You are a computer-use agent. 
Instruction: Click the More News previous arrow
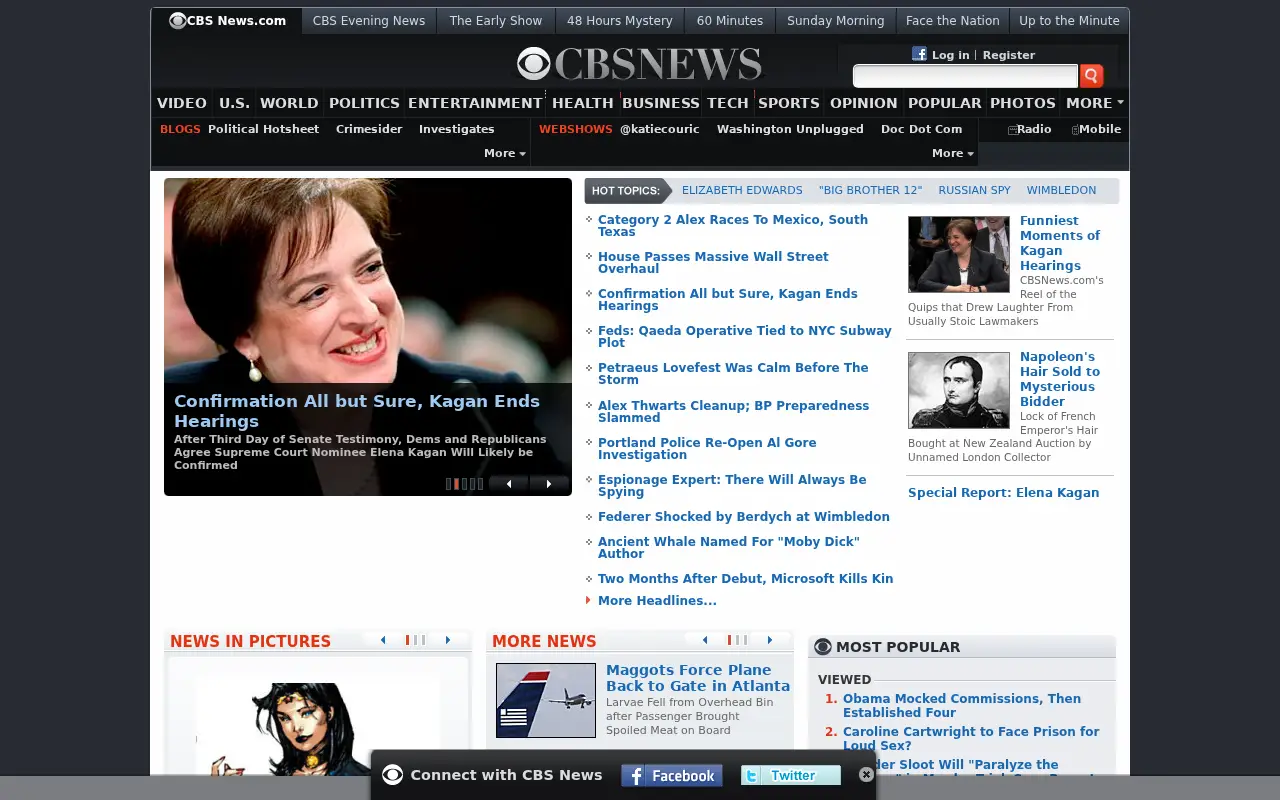click(x=705, y=640)
